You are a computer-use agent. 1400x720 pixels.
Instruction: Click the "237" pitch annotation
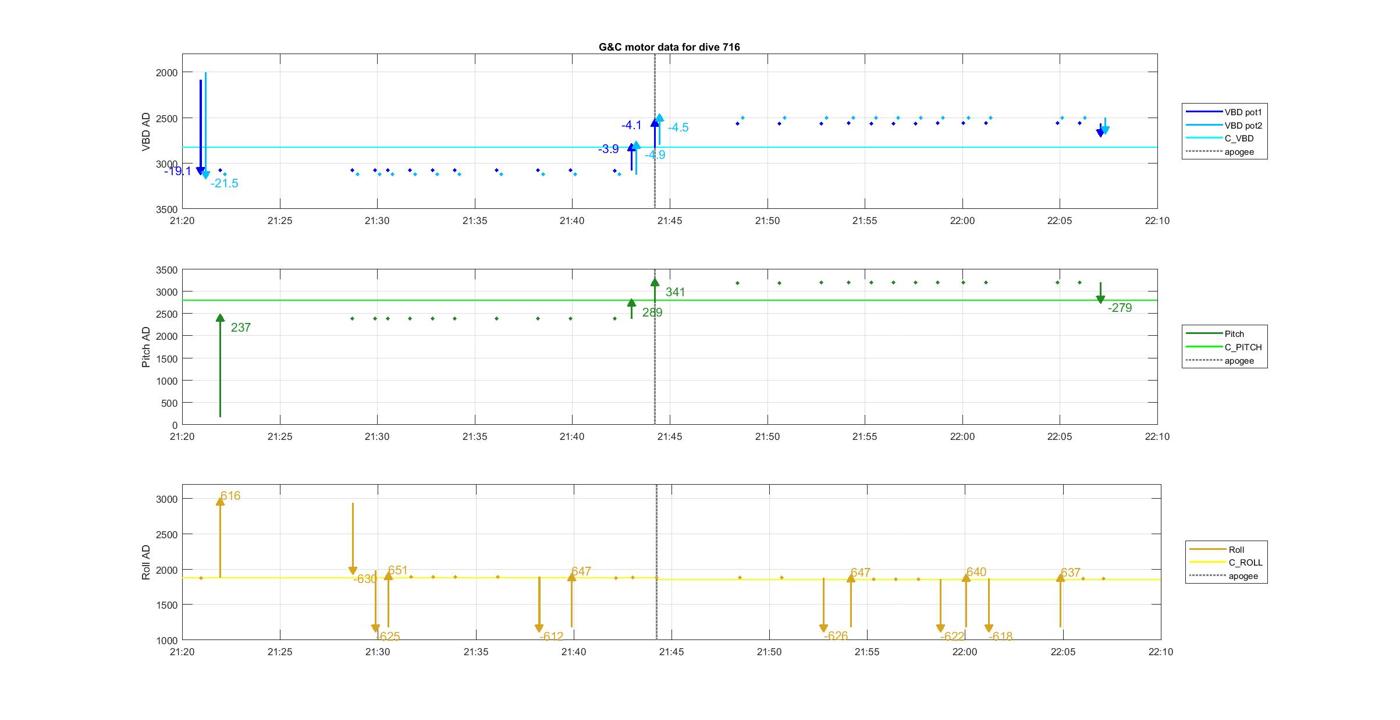point(241,328)
